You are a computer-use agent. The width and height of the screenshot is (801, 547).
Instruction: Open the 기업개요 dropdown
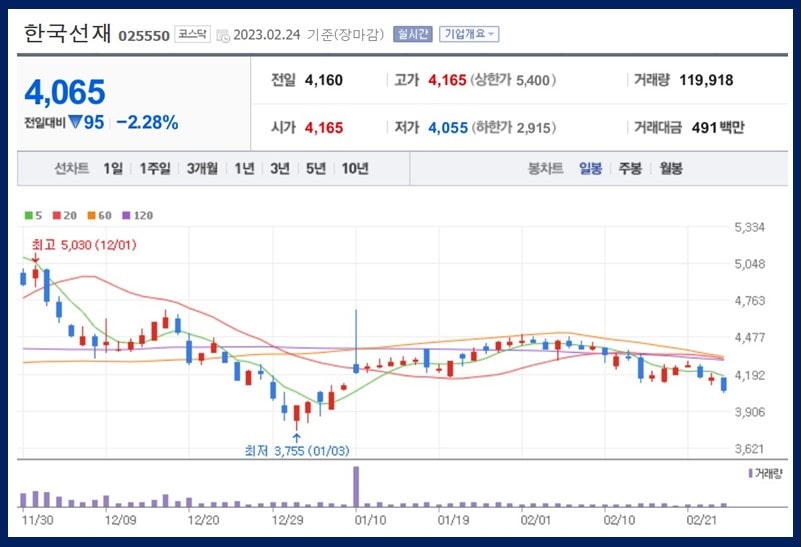469,34
